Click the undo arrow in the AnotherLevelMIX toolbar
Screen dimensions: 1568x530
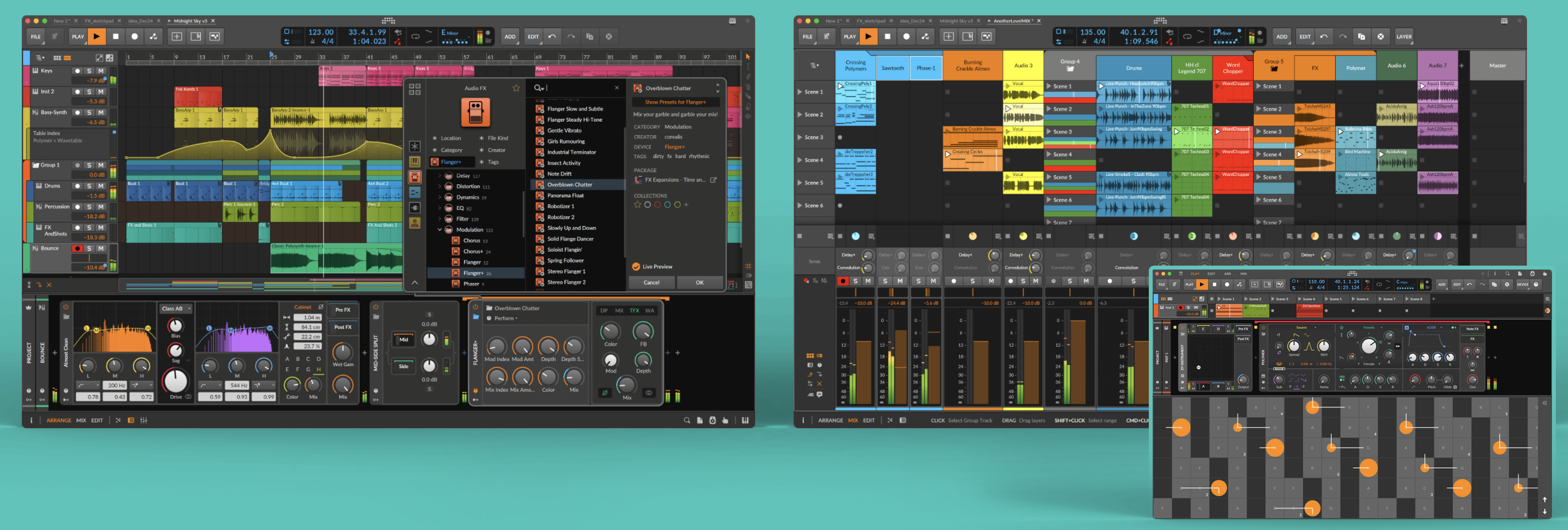click(1324, 36)
